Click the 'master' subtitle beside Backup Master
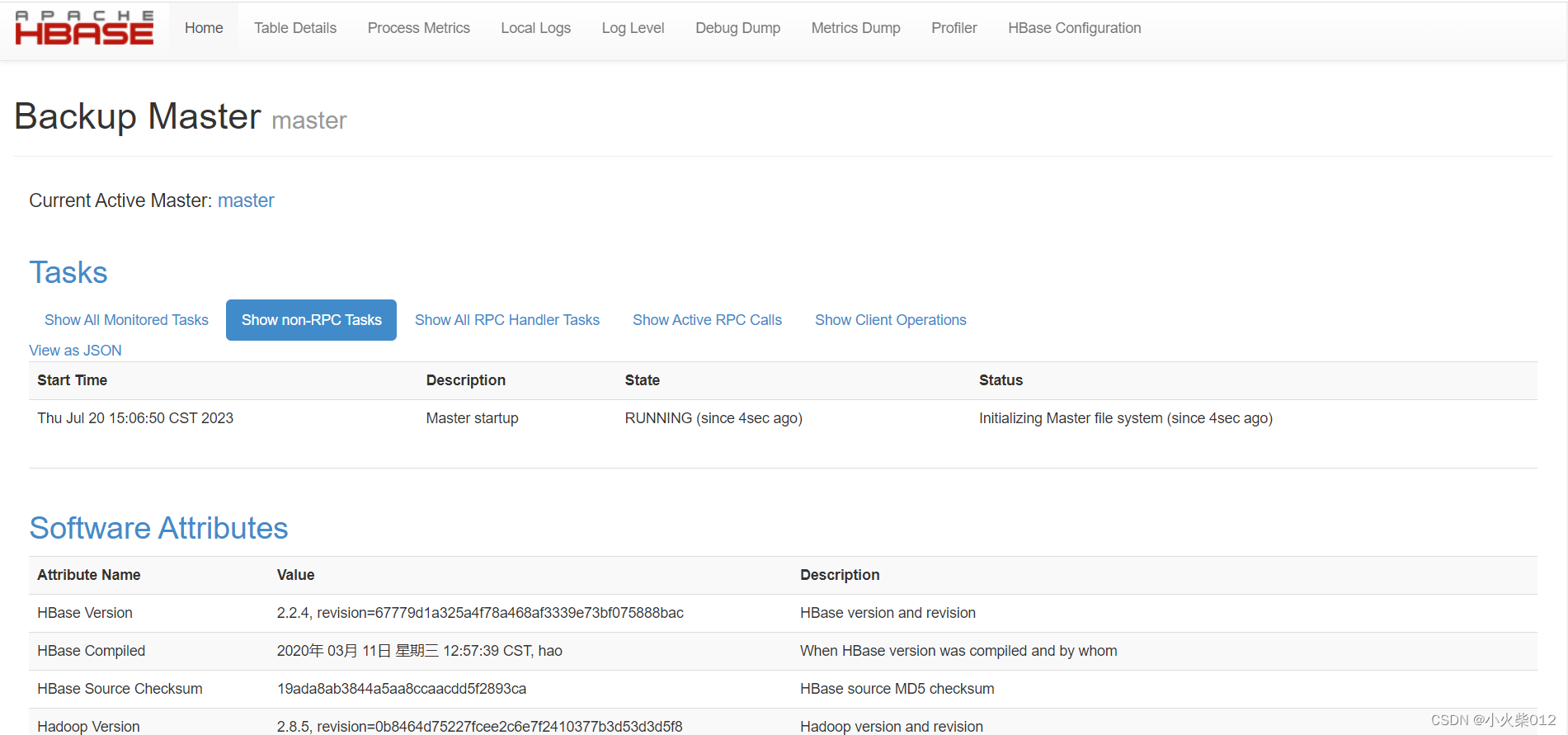The height and width of the screenshot is (735, 1568). pyautogui.click(x=309, y=120)
